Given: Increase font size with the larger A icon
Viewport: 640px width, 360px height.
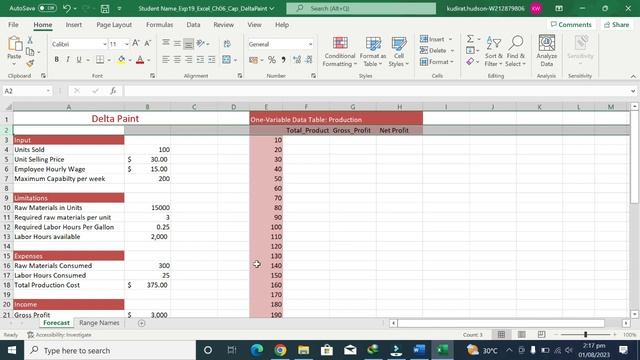Looking at the screenshot, I should [x=136, y=43].
